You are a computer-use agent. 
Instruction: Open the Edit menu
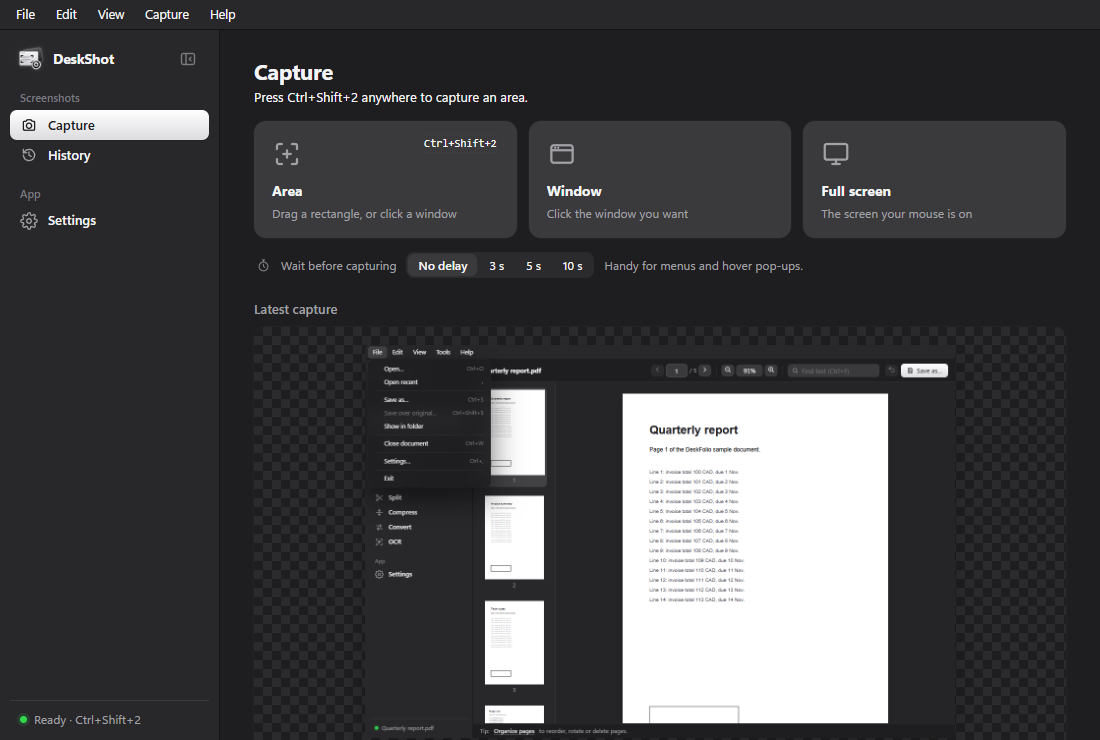tap(66, 14)
